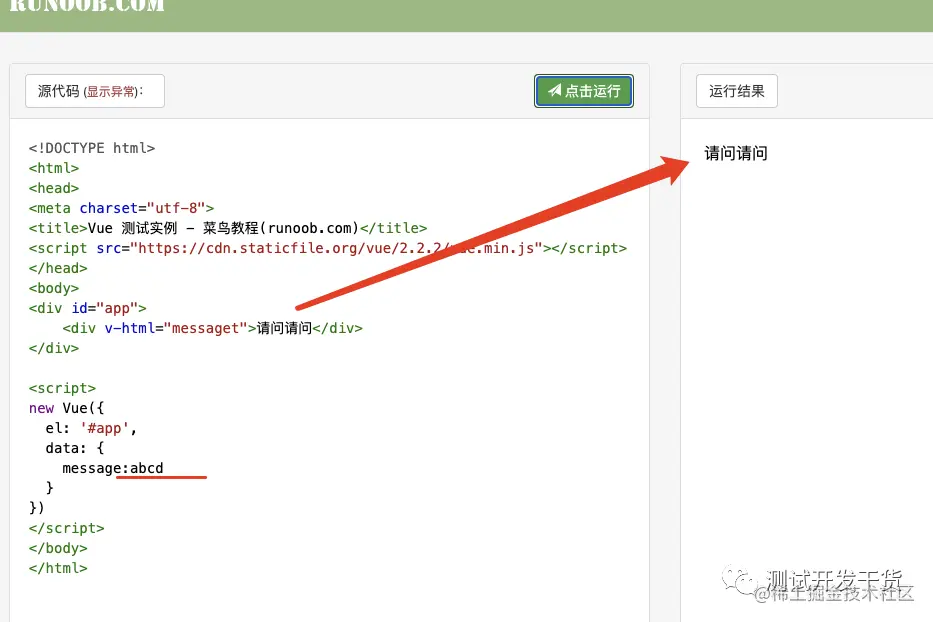Click the v-html="messaget" code line
The width and height of the screenshot is (933, 622).
point(212,329)
